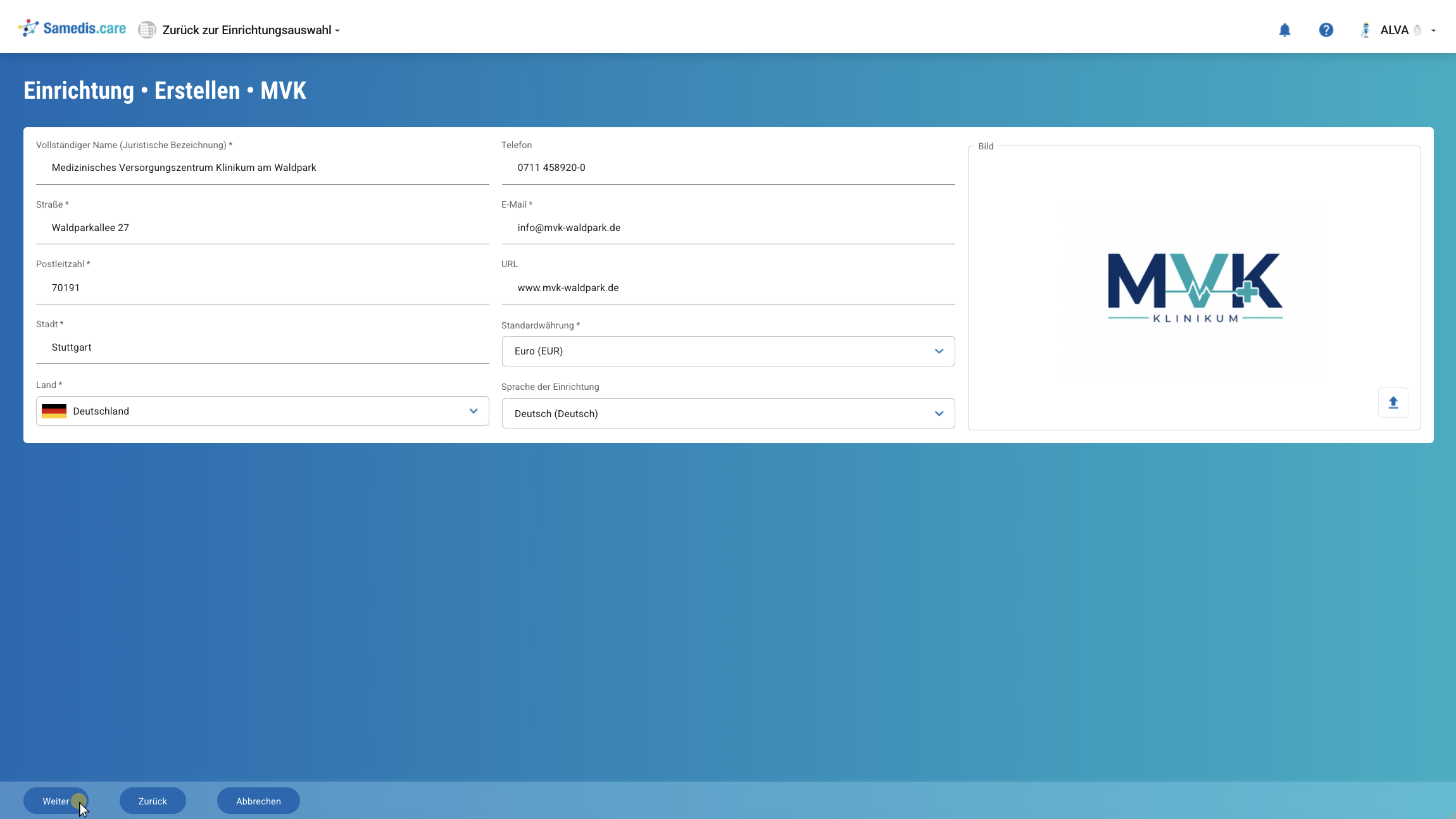The image size is (1456, 819).
Task: Click the page title Einrichtung • Erstellen • MVK
Action: 165,91
